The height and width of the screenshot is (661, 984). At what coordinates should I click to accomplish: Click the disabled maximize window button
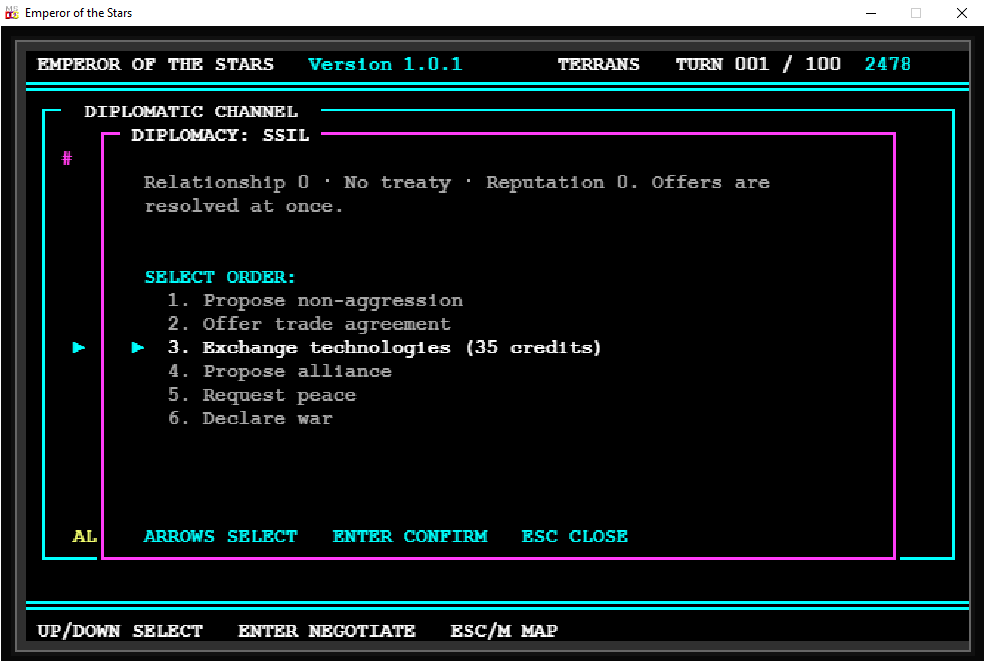916,13
